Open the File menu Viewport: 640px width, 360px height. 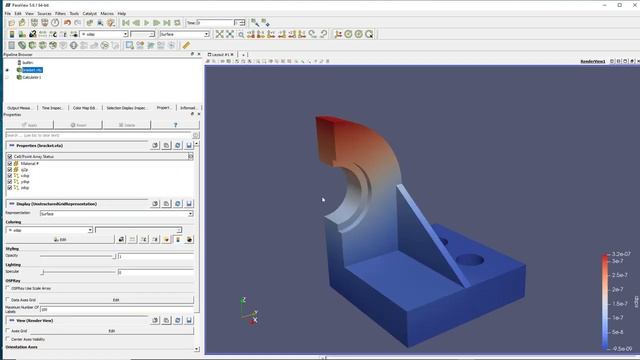[8, 13]
